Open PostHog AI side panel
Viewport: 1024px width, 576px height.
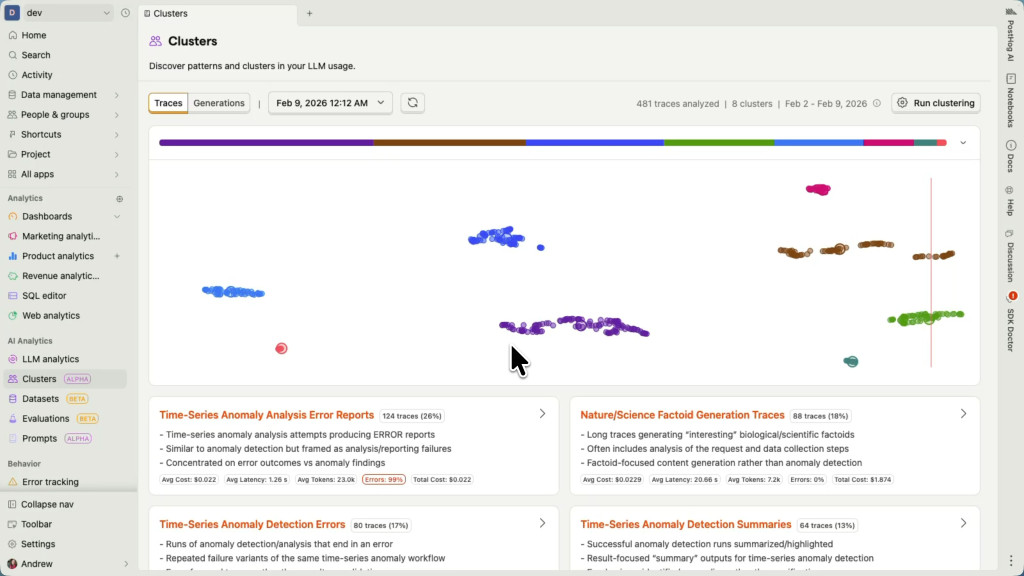[1011, 36]
